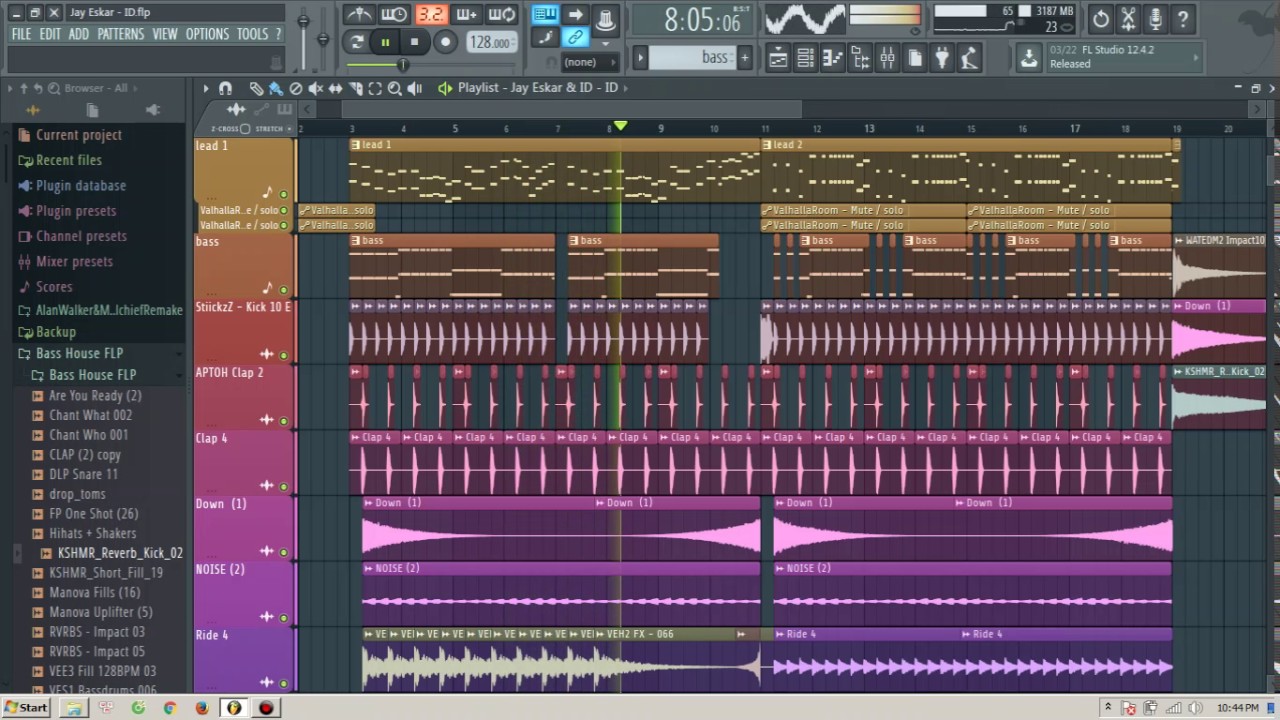
Task: Open the Playlist view from main toolbar
Action: coord(778,59)
